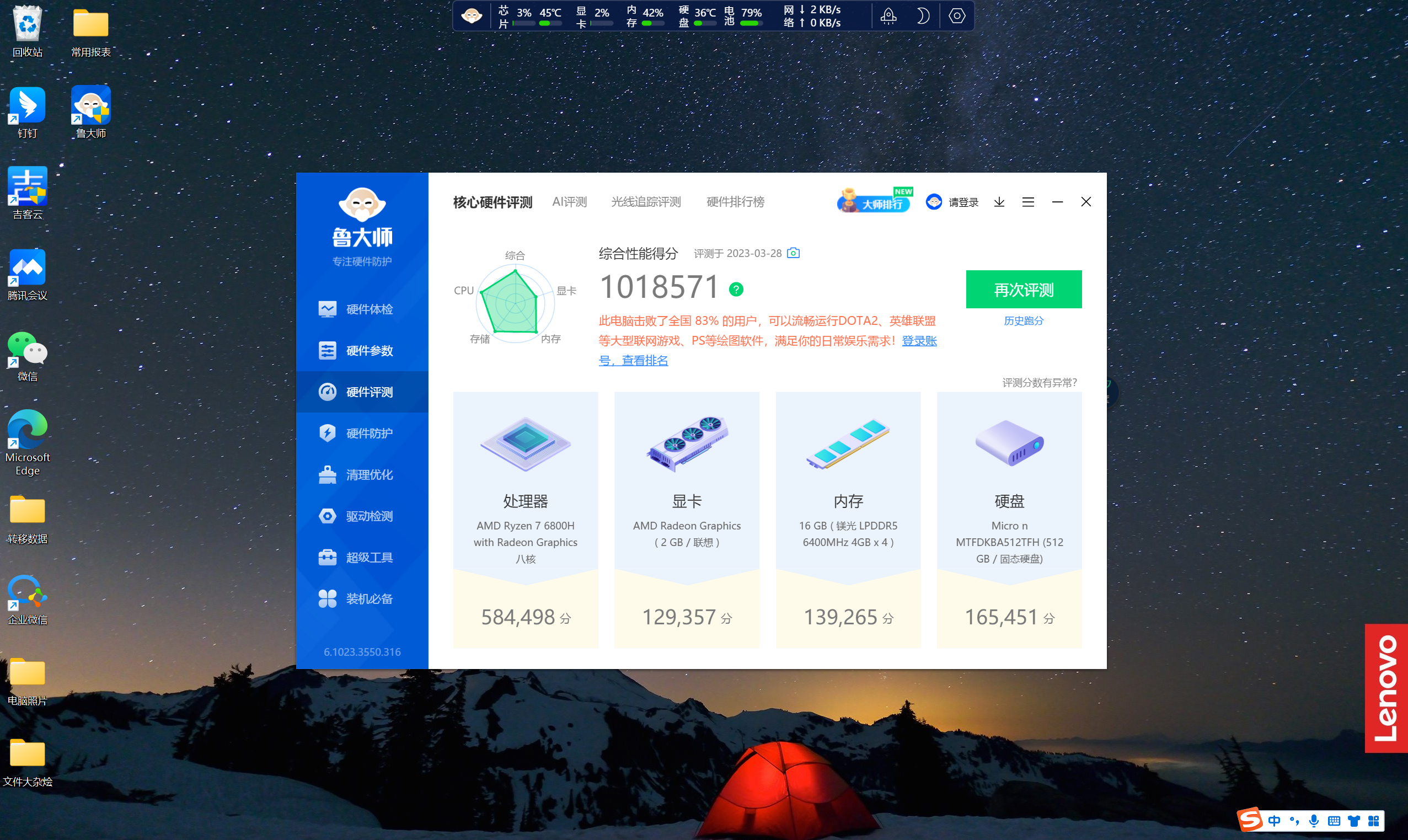The height and width of the screenshot is (840, 1408).
Task: Switch to the 核心硬件评测 tab
Action: point(492,202)
